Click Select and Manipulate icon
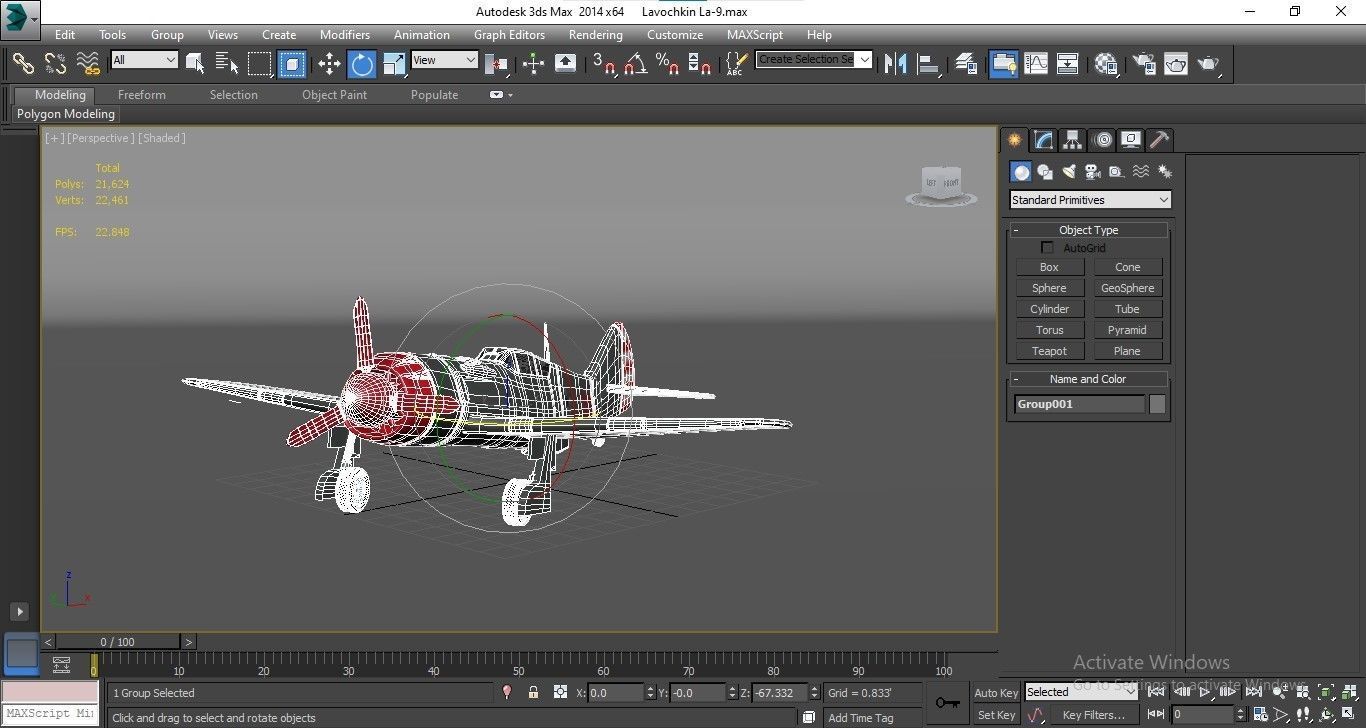1366x728 pixels. tap(533, 64)
